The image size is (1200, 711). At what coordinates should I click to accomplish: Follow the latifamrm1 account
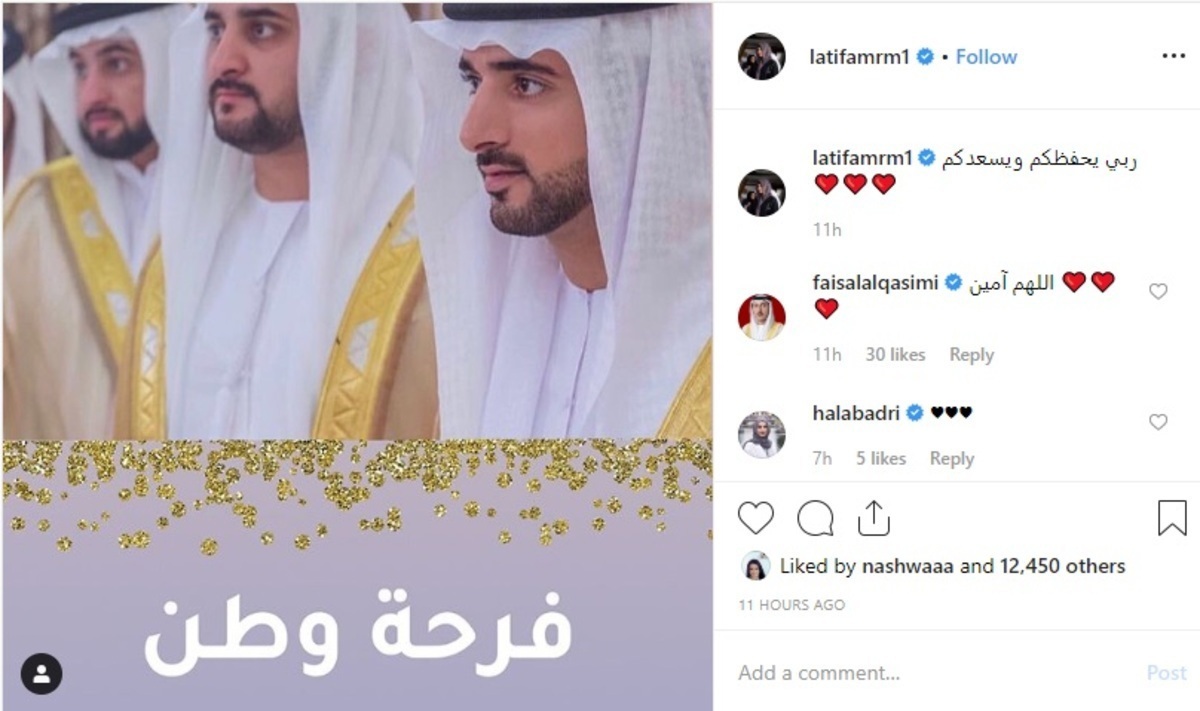click(986, 57)
